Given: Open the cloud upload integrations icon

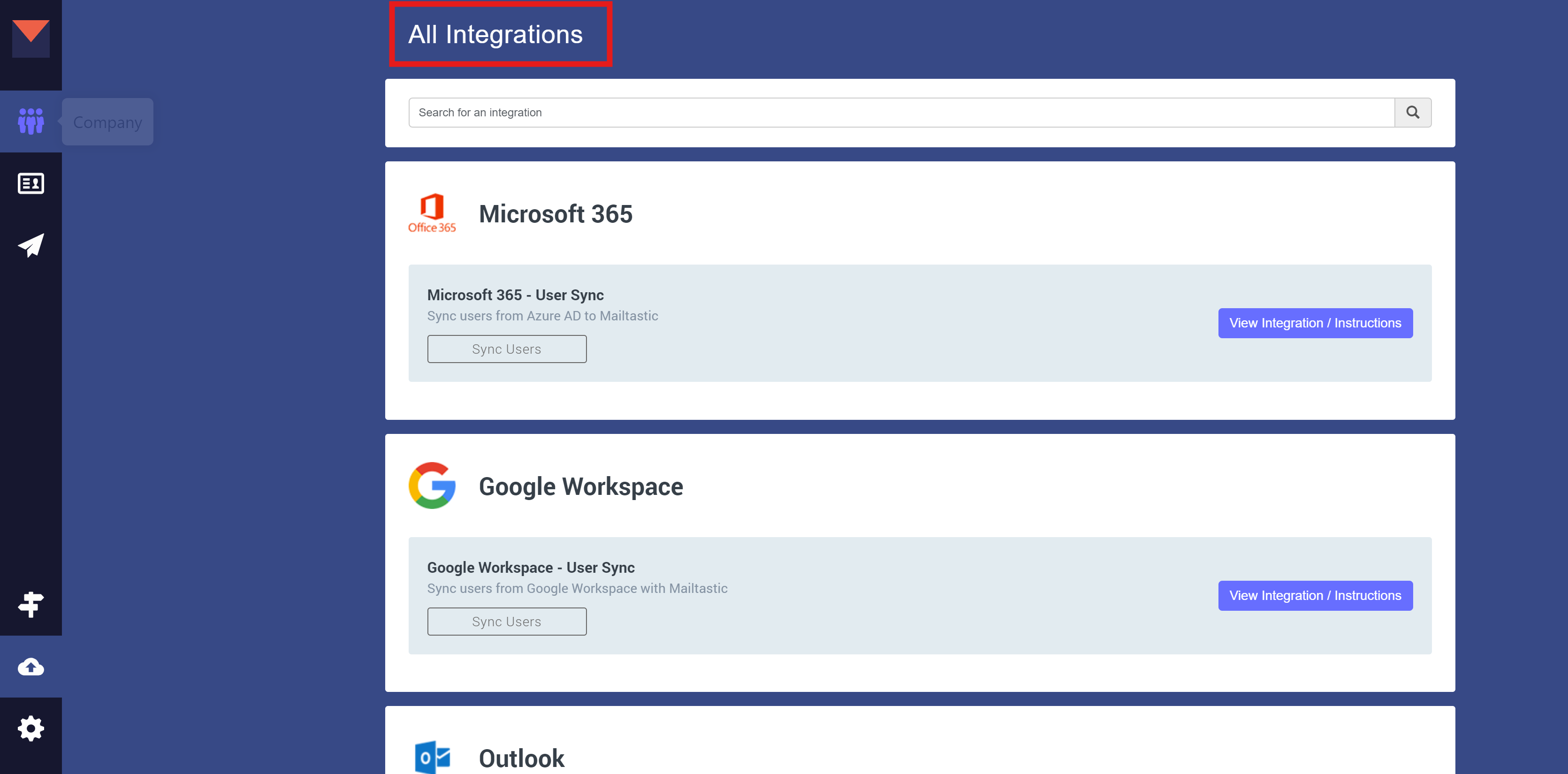Looking at the screenshot, I should point(30,667).
